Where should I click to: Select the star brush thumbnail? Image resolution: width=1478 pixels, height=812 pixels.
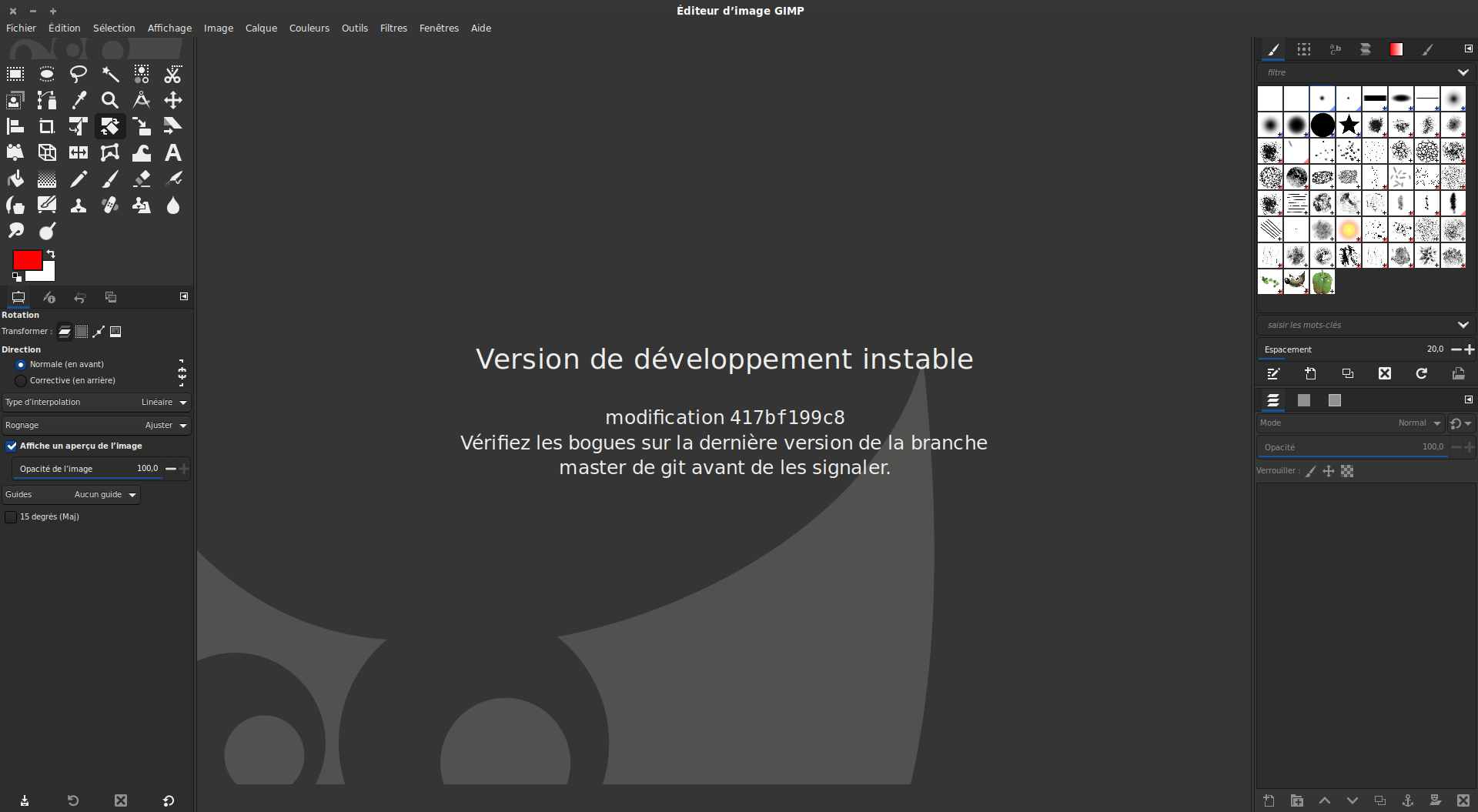click(x=1349, y=125)
